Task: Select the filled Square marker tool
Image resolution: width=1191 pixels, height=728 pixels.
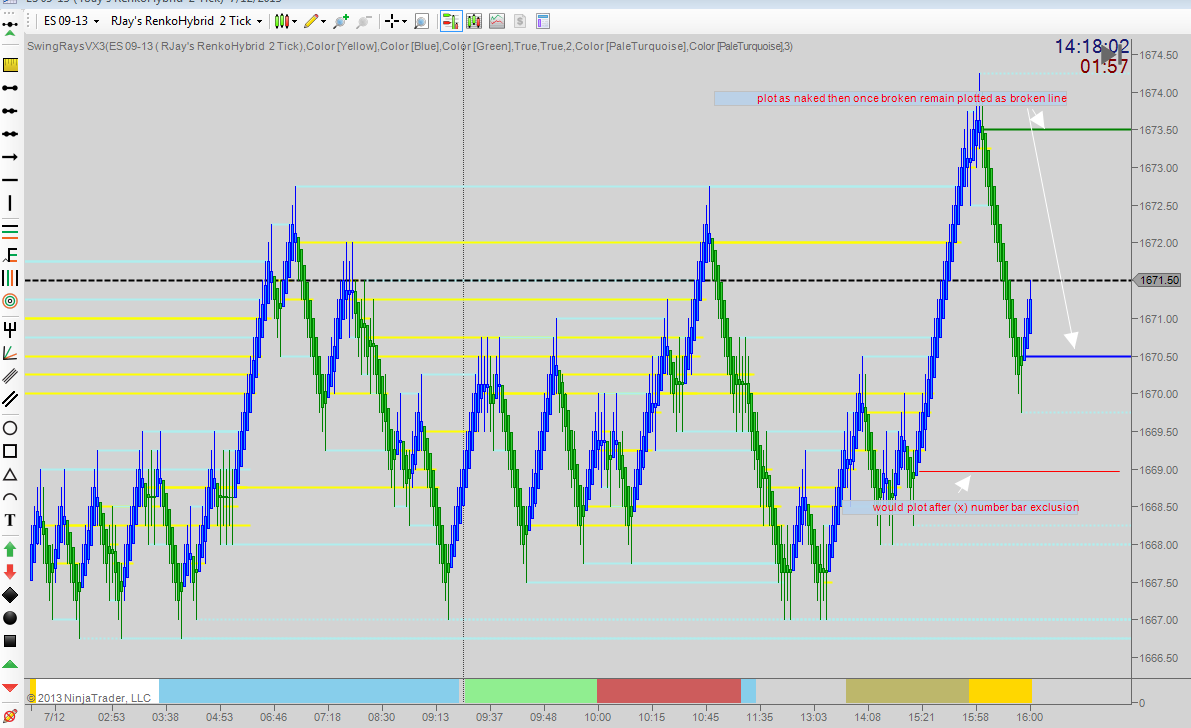Action: (x=10, y=641)
